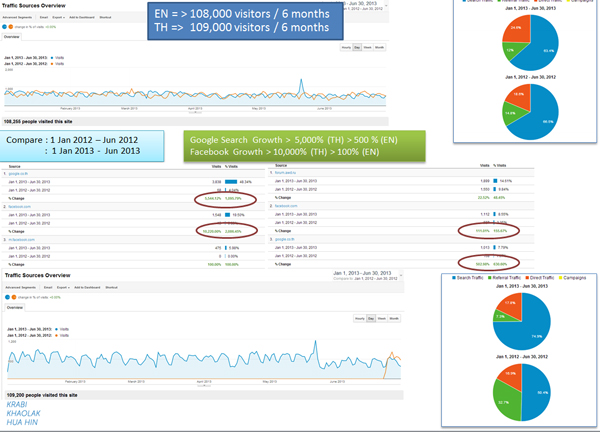Click blue 2013 Visits legend dot in 108,255-visitors chart
Viewport: 600px width, 432px height.
tap(52, 58)
